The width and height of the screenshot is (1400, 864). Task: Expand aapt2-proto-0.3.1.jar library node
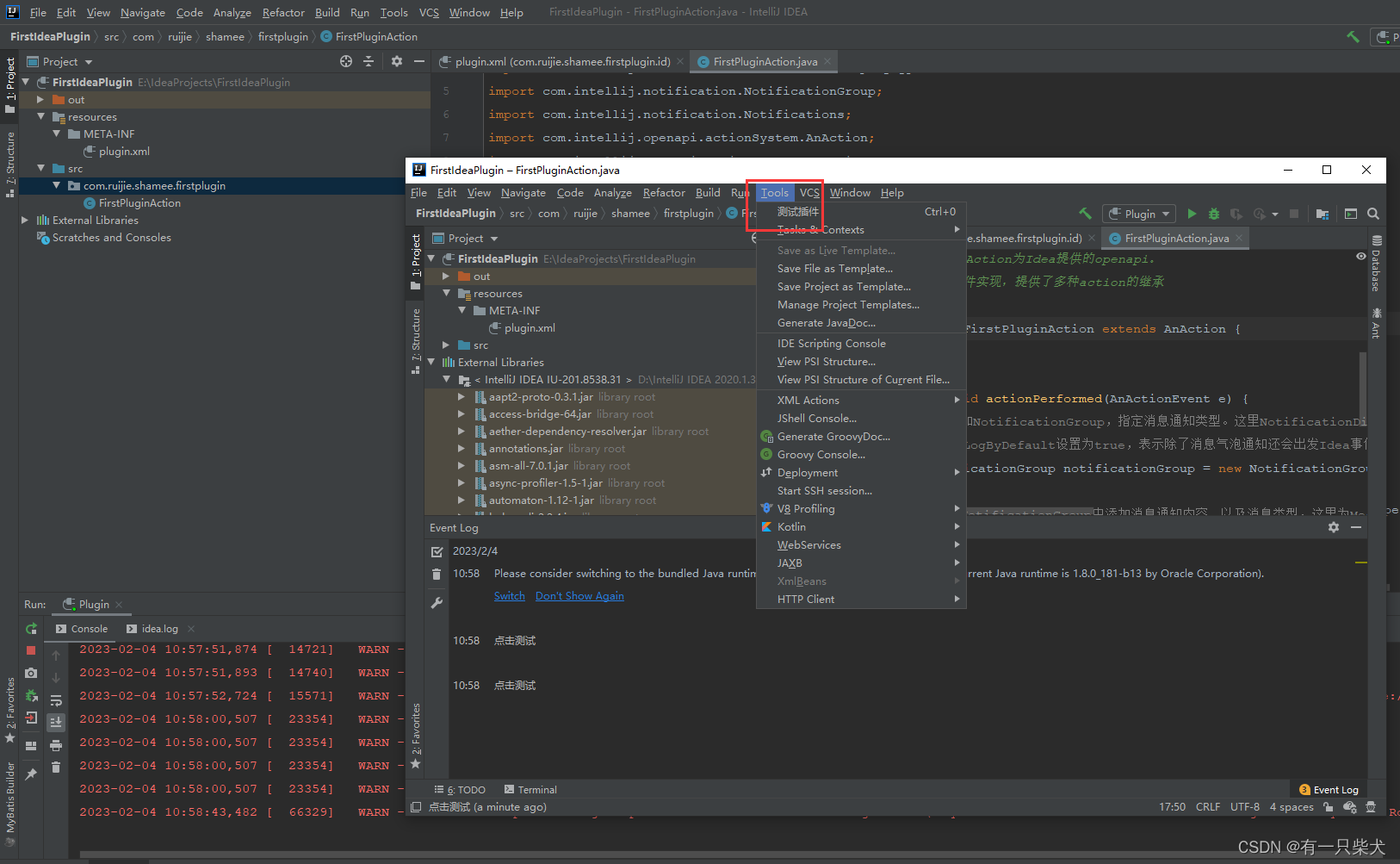(x=462, y=397)
